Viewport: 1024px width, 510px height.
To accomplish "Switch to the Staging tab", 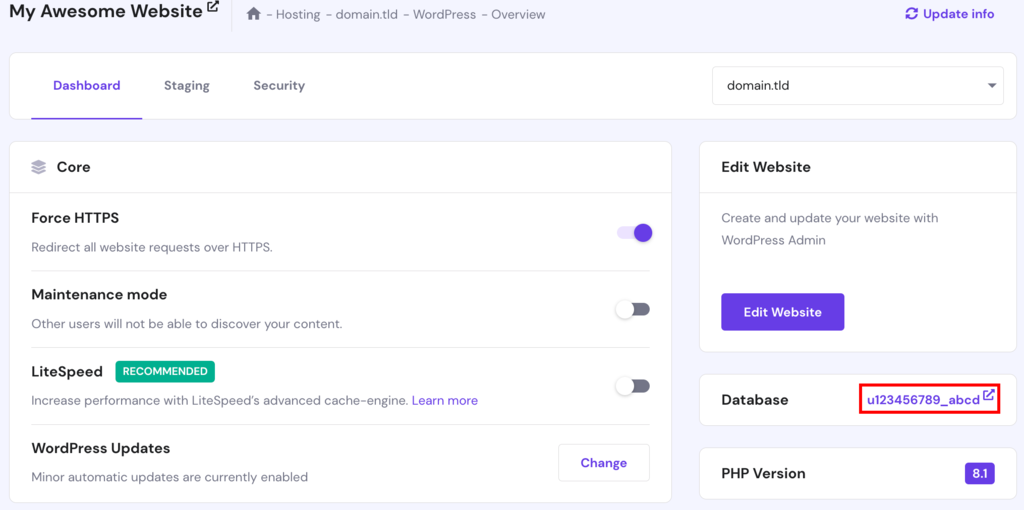I will [x=187, y=86].
